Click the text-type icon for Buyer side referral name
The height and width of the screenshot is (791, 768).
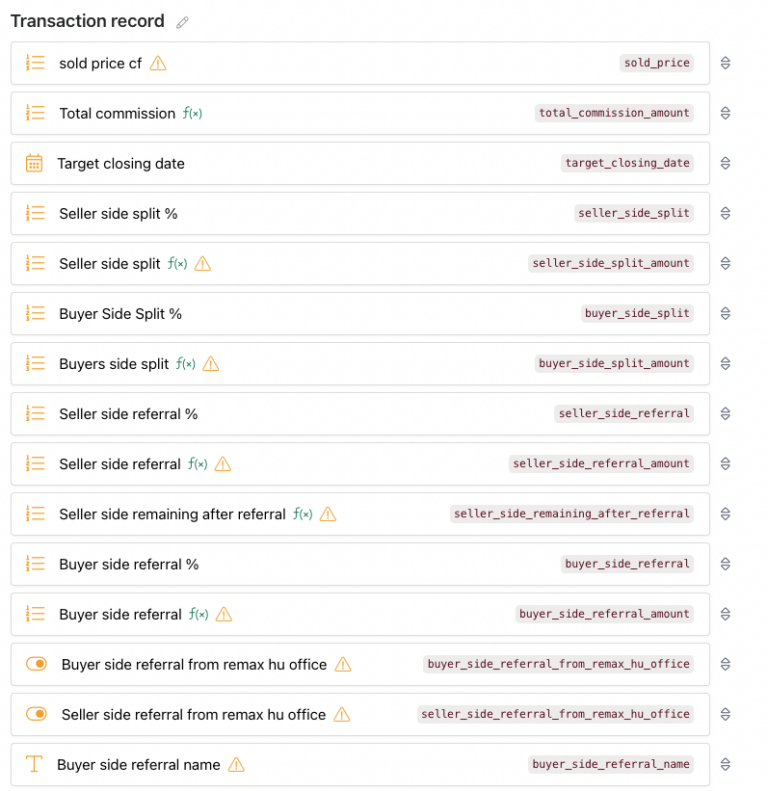click(x=34, y=764)
